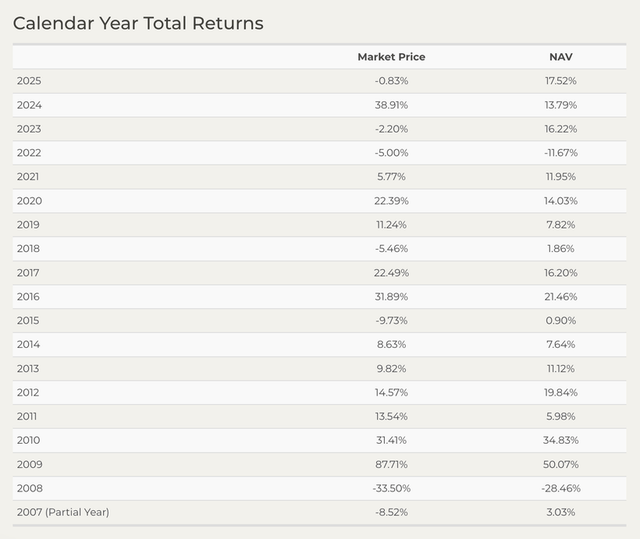The image size is (640, 539).
Task: Select the Calendar Year Total Returns heading
Action: (138, 23)
